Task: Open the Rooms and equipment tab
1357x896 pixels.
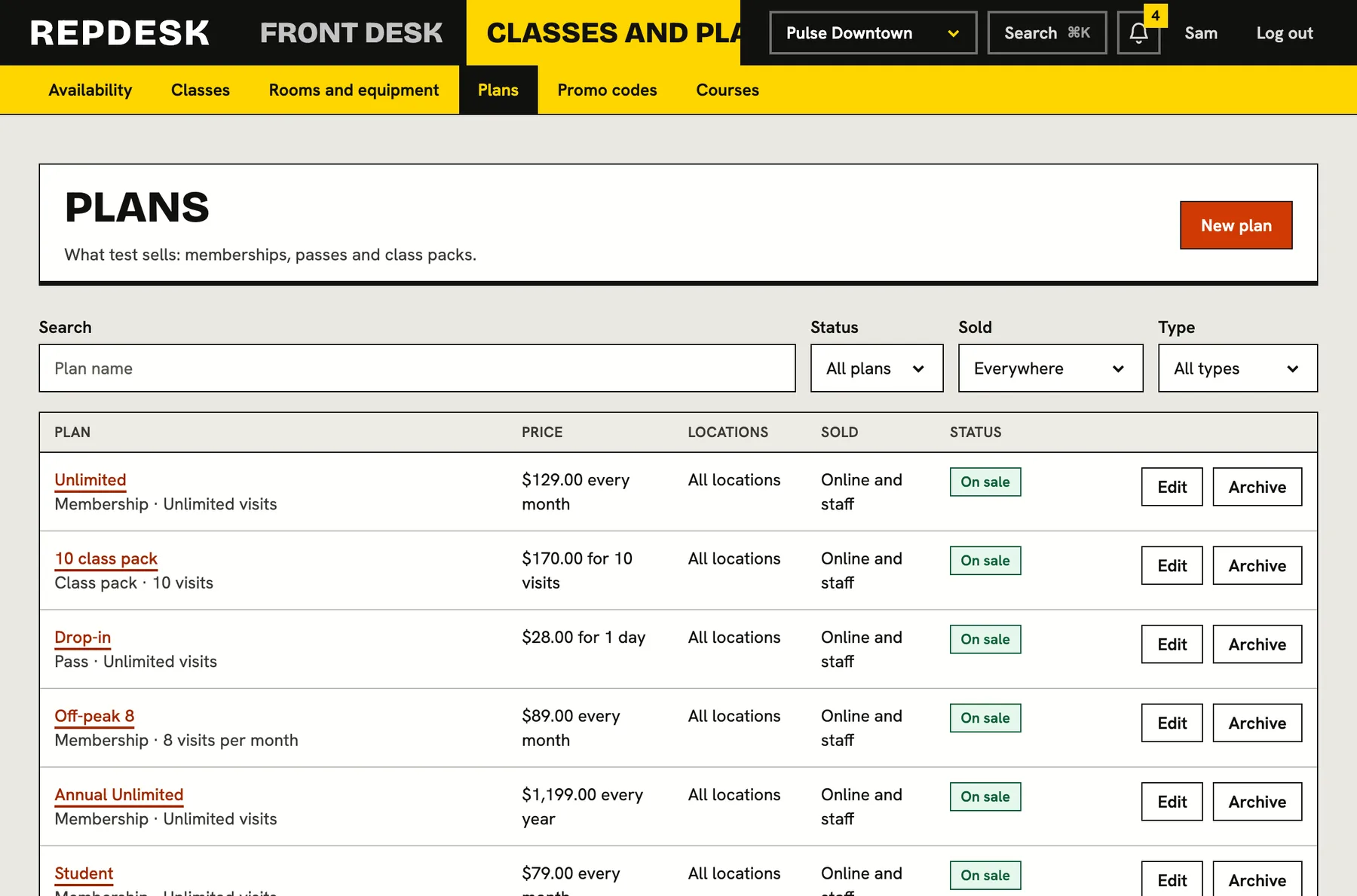Action: [x=354, y=90]
